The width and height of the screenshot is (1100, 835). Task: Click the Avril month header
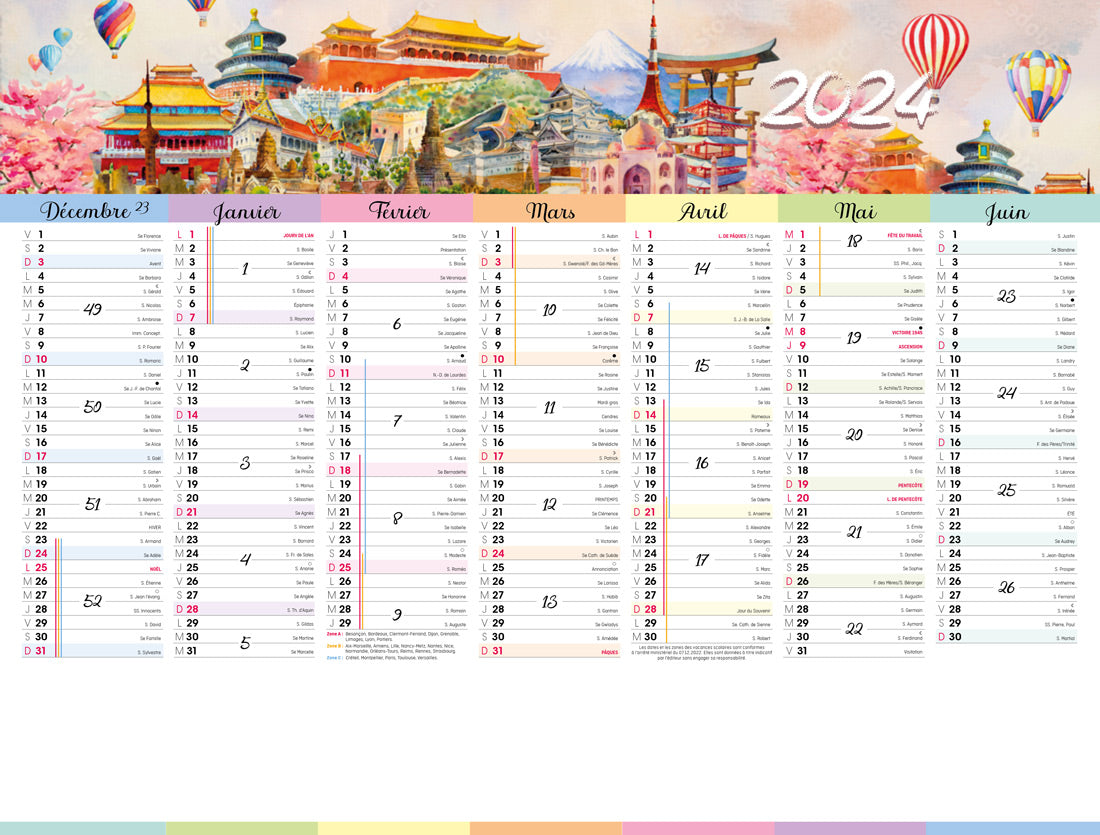[702, 209]
